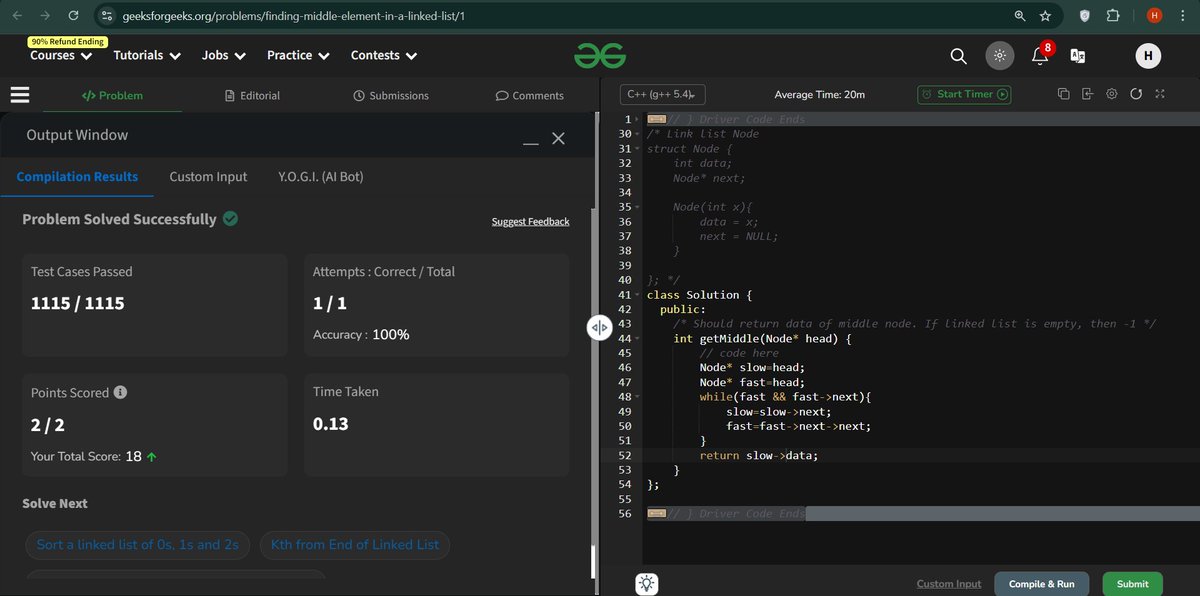Switch to the Editorial tab
The image size is (1200, 596).
tap(253, 96)
